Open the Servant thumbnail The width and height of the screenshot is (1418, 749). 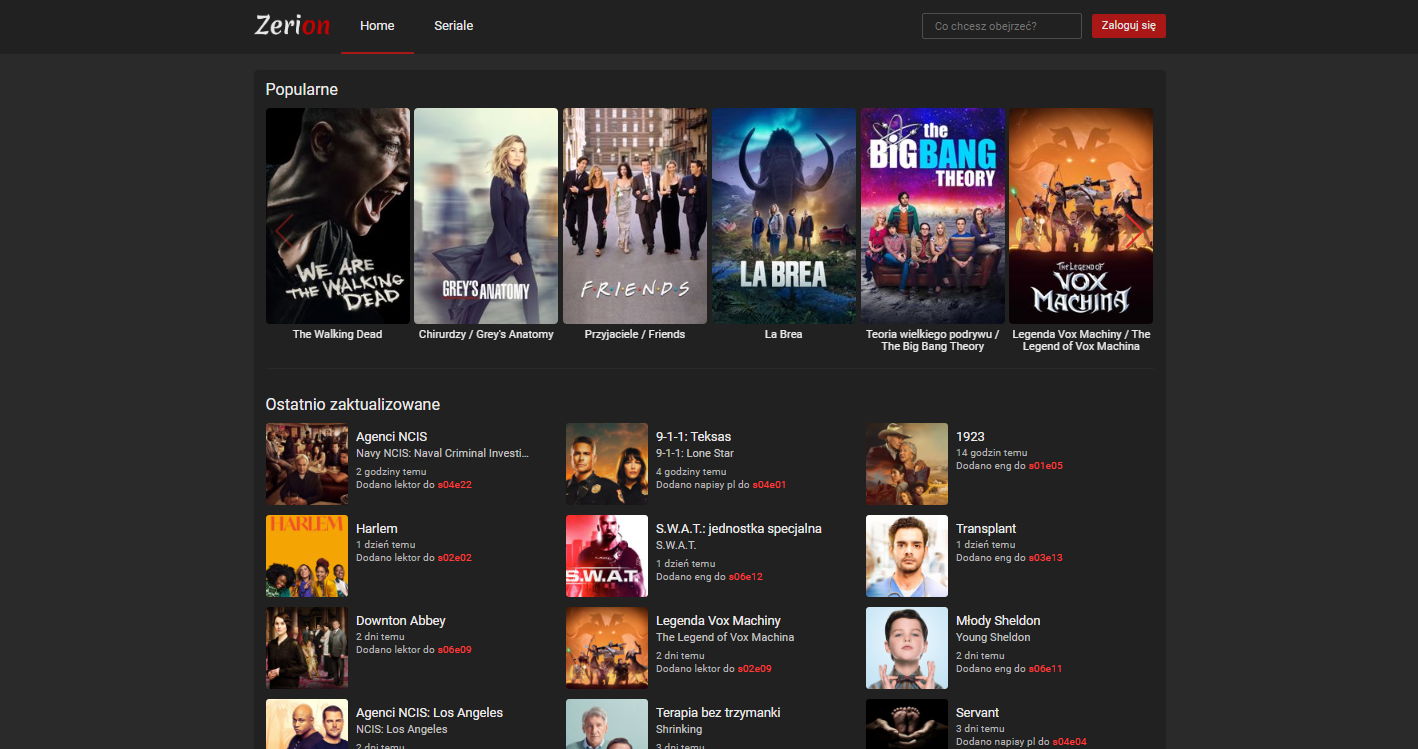pyautogui.click(x=907, y=724)
